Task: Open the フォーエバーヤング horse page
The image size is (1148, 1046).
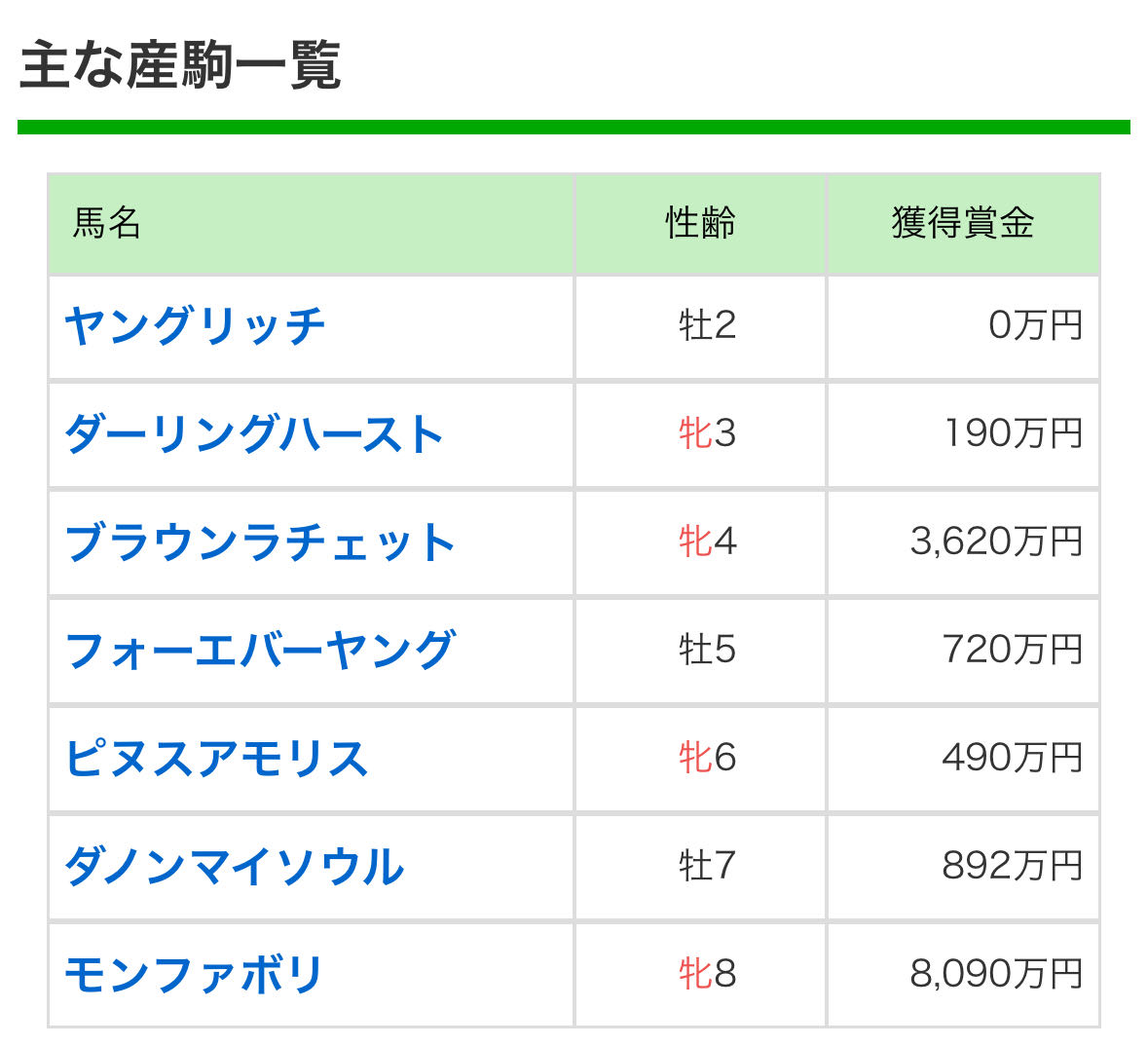Action: [x=260, y=651]
